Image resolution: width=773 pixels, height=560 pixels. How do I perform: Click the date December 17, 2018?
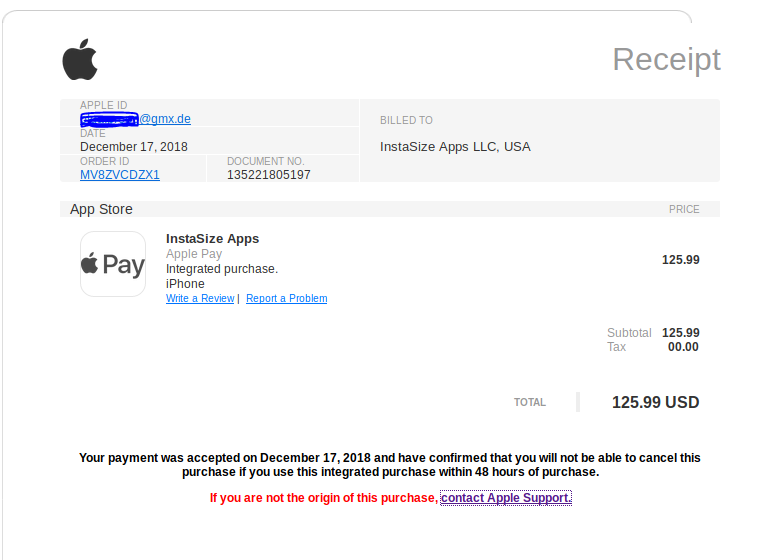point(133,147)
